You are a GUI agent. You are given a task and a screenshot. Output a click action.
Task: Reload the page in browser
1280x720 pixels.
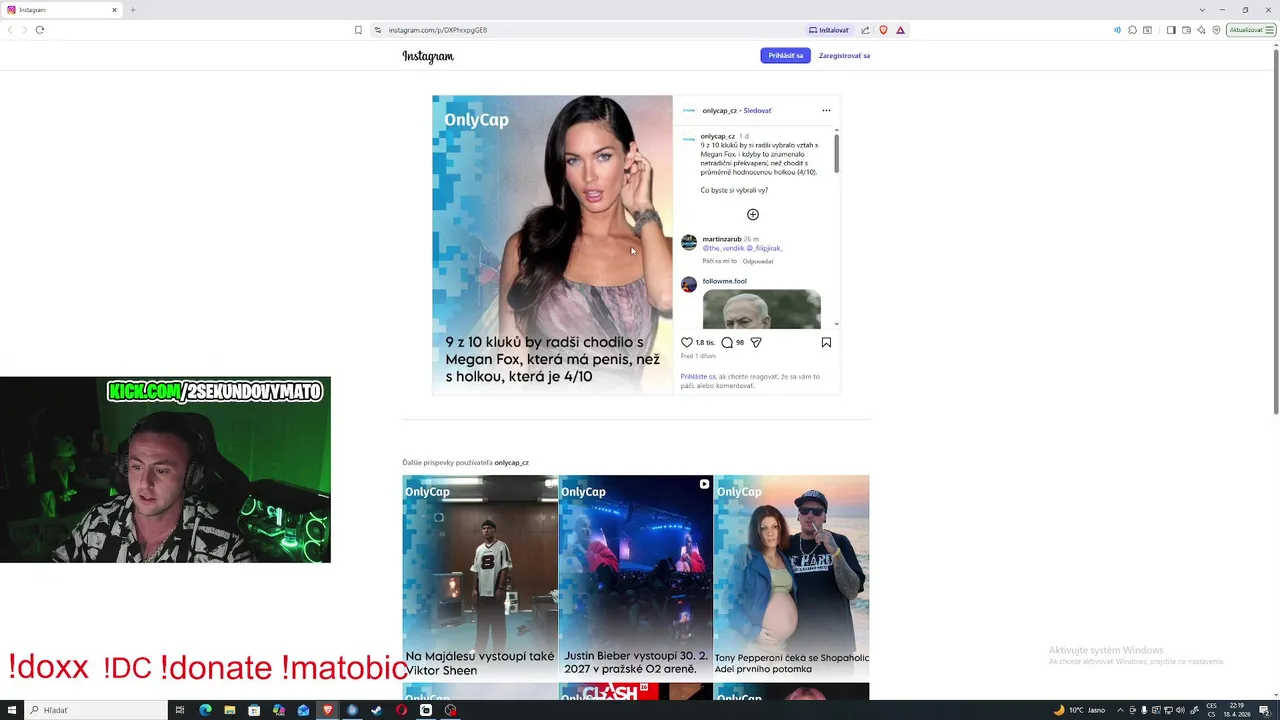[40, 30]
